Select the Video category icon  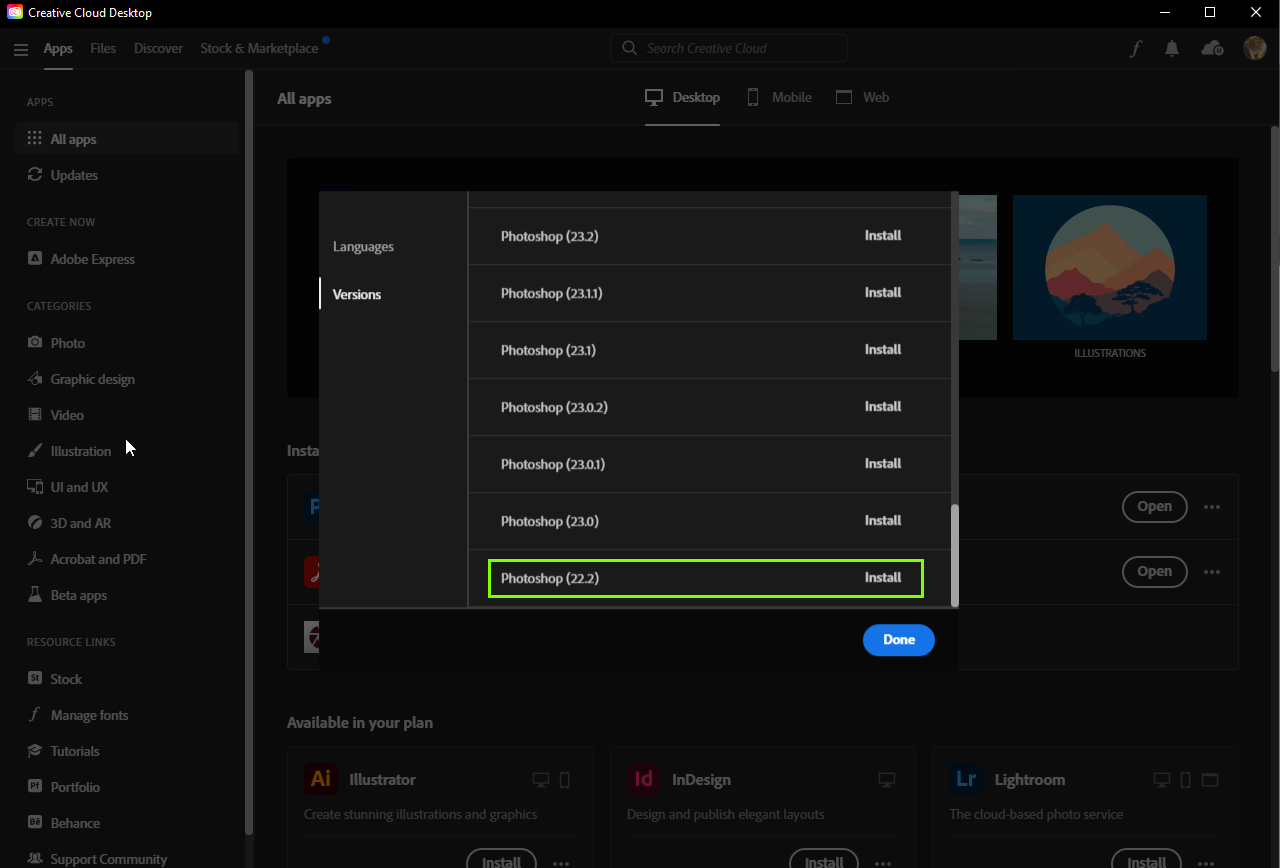coord(35,414)
